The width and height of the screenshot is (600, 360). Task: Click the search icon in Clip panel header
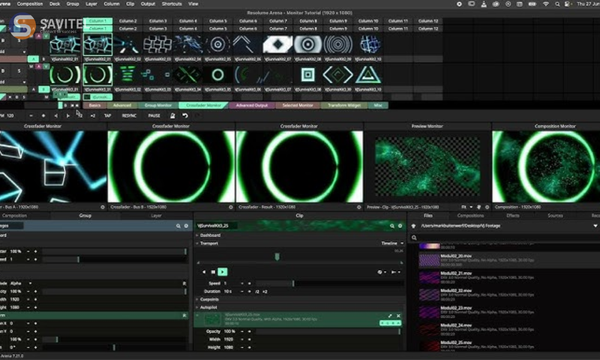coord(392,226)
